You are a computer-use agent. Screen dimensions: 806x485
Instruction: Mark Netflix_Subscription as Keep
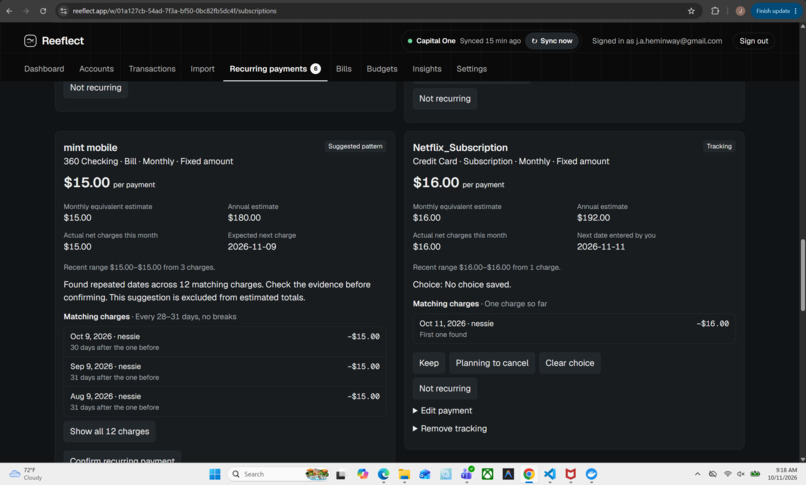pyautogui.click(x=429, y=363)
